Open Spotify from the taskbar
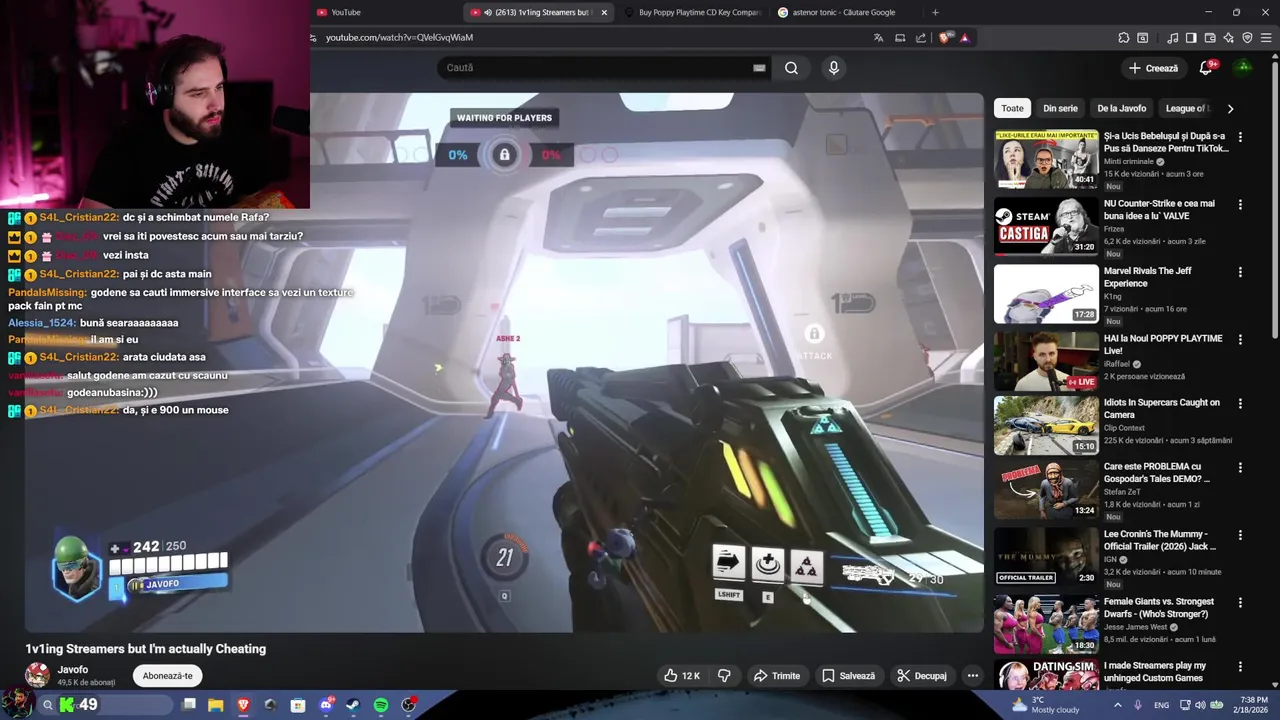 pyautogui.click(x=381, y=705)
